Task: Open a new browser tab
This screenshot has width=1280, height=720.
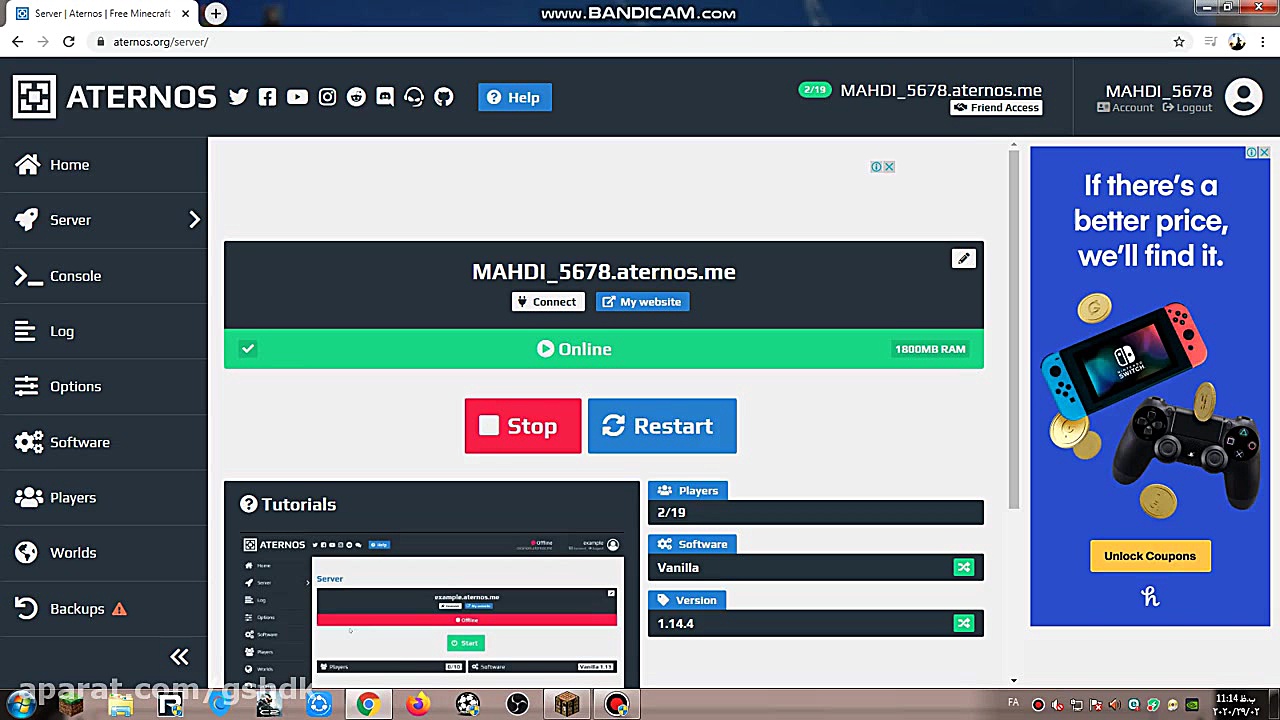Action: click(215, 13)
